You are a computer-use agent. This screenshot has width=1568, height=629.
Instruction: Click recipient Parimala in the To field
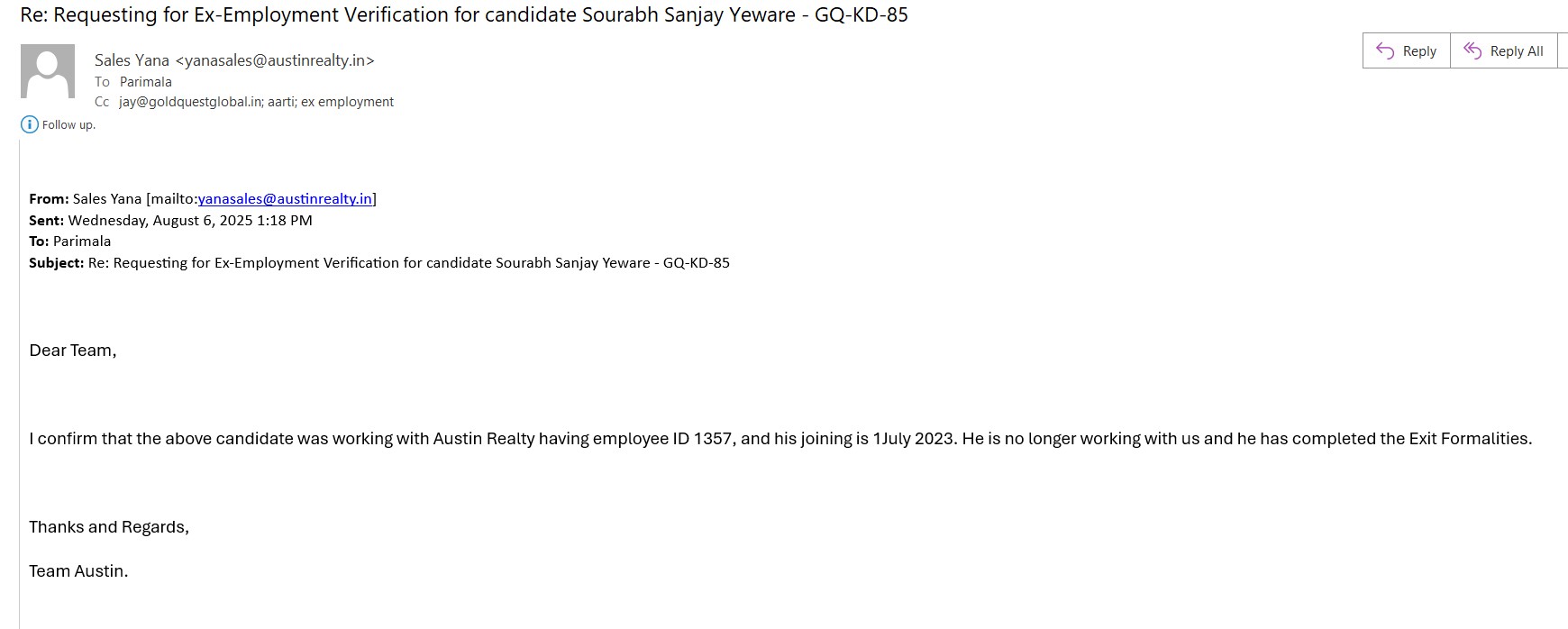145,81
